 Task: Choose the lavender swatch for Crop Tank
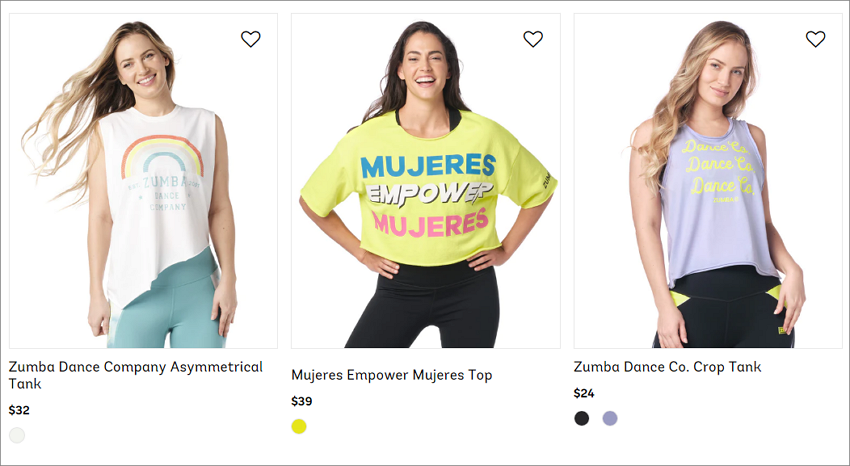(x=610, y=418)
